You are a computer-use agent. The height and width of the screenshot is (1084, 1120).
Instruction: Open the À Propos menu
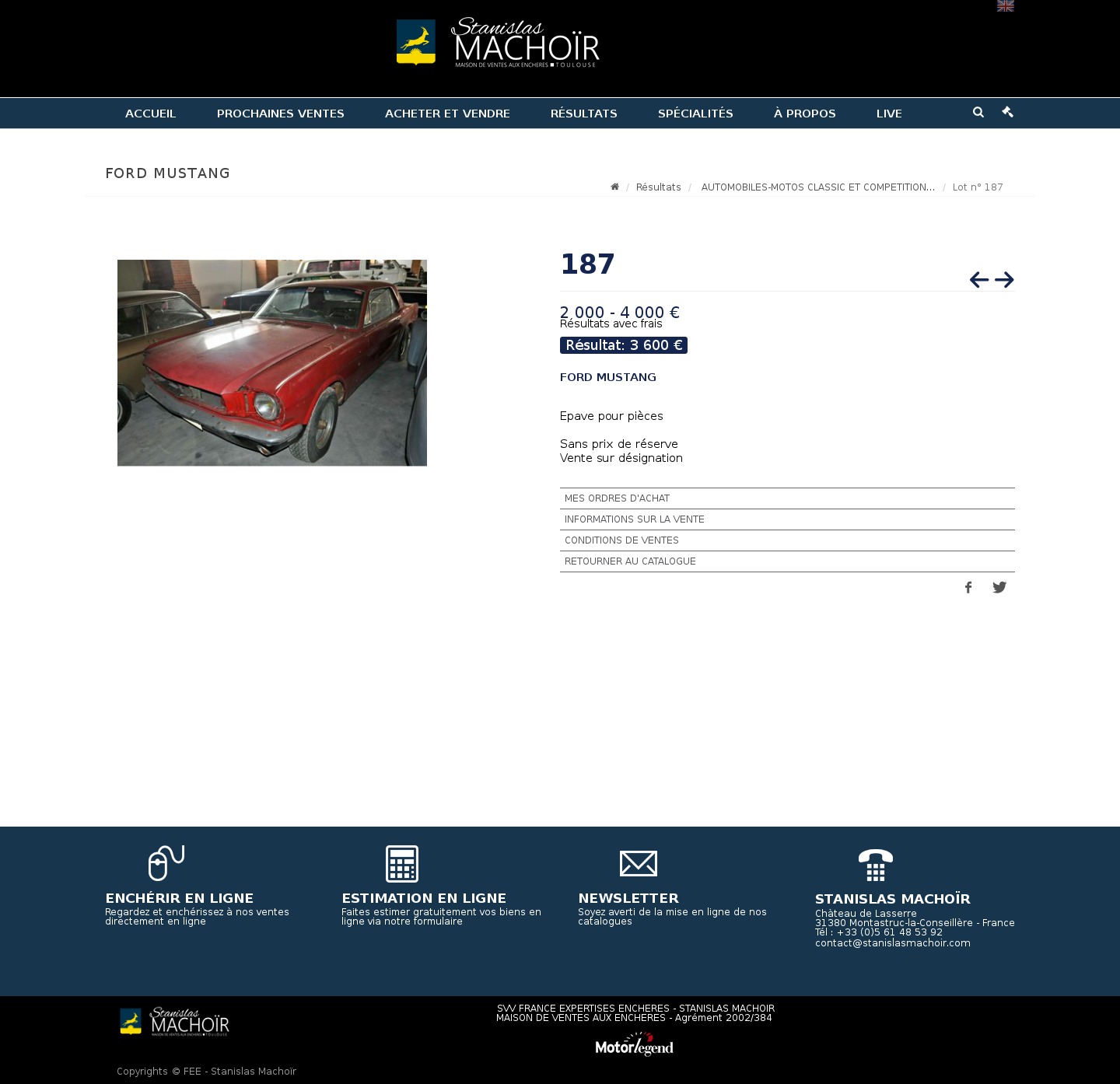805,114
